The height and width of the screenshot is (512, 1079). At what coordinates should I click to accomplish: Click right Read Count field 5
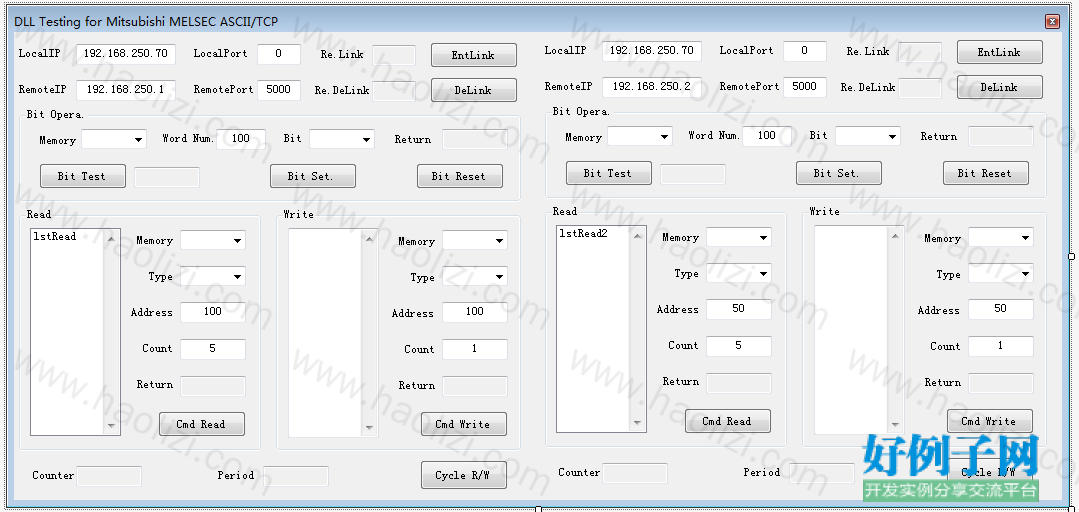[738, 346]
